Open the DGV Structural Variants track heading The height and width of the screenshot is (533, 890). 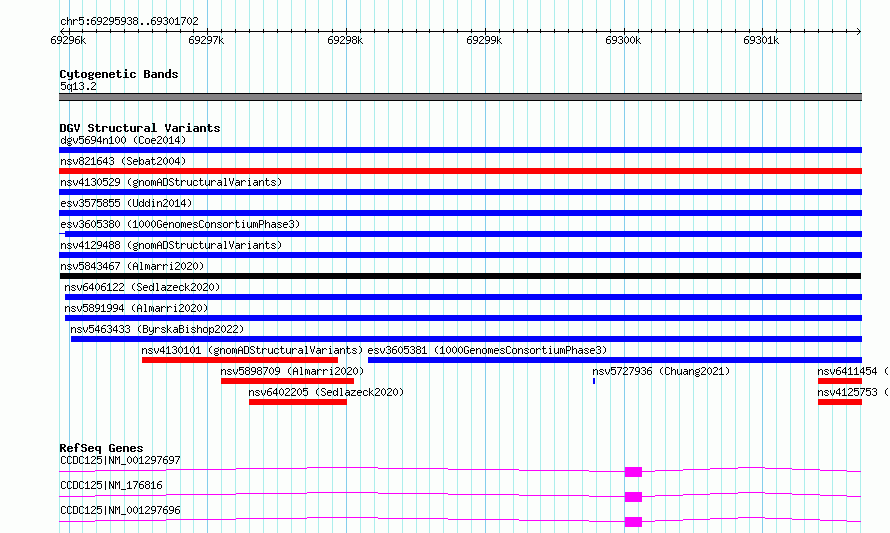point(140,128)
